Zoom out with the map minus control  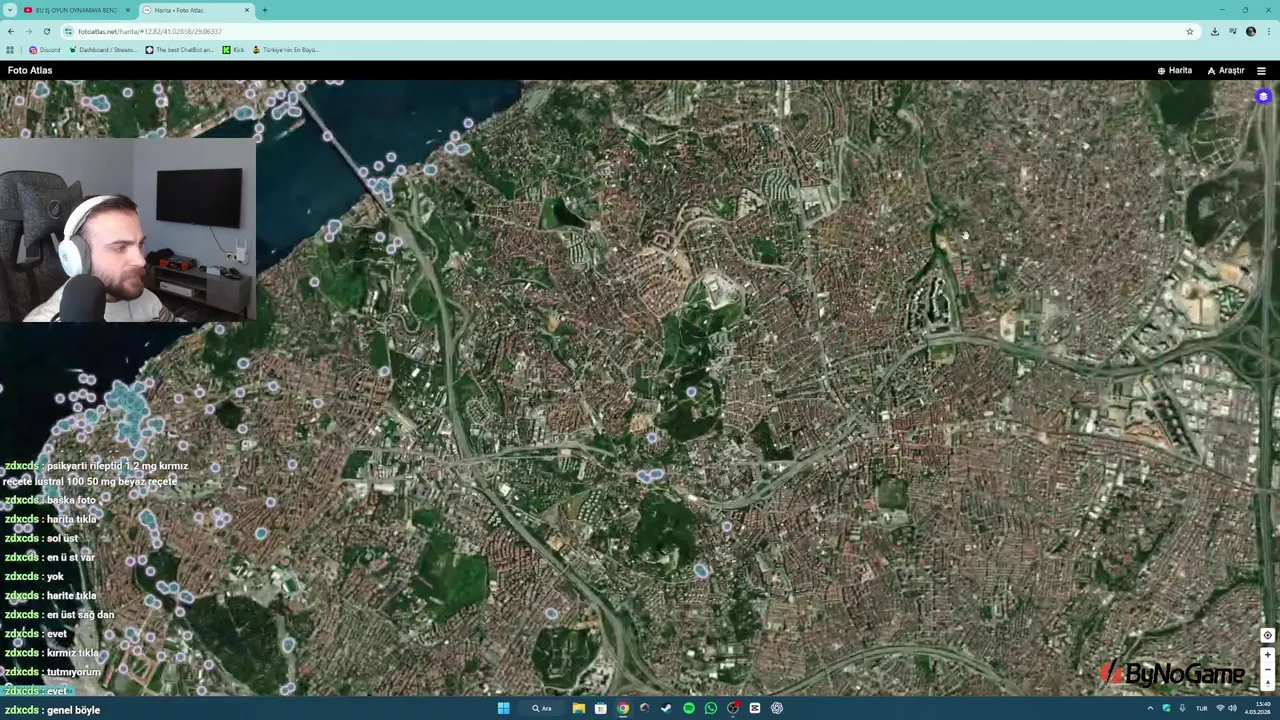(x=1267, y=670)
